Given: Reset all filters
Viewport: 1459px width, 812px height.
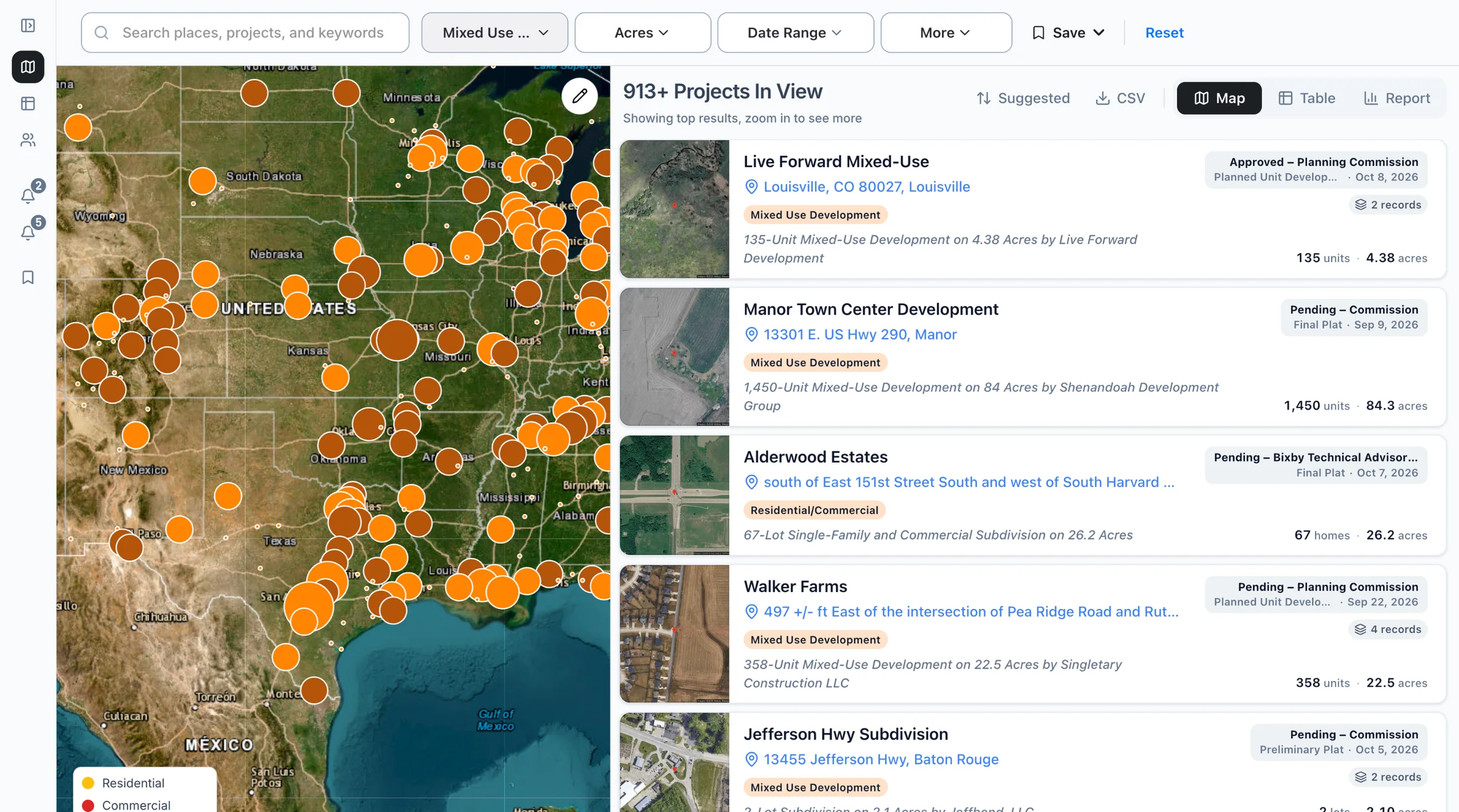Looking at the screenshot, I should click(1164, 33).
